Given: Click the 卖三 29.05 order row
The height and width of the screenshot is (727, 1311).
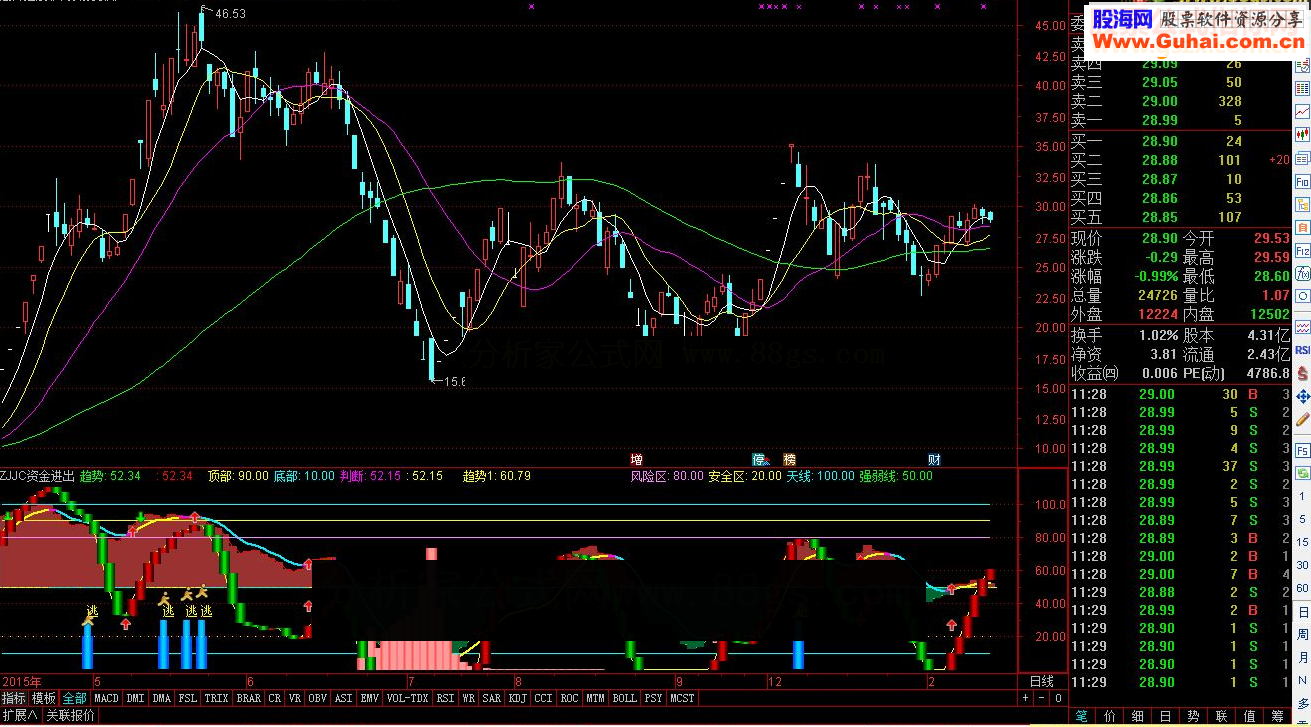Looking at the screenshot, I should (1178, 82).
